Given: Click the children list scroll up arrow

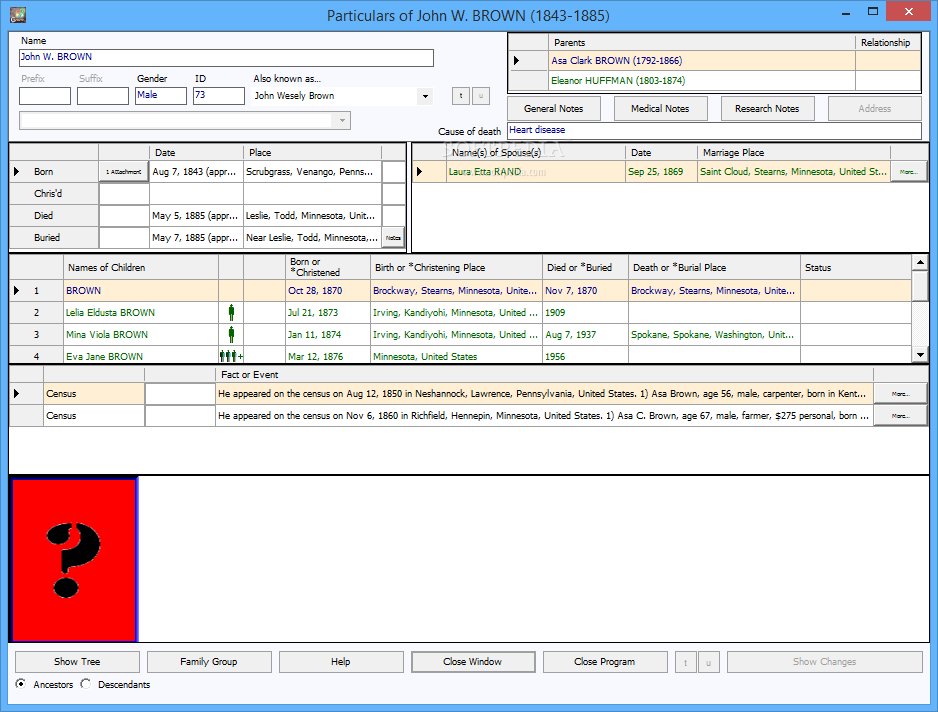Looking at the screenshot, I should (x=920, y=262).
